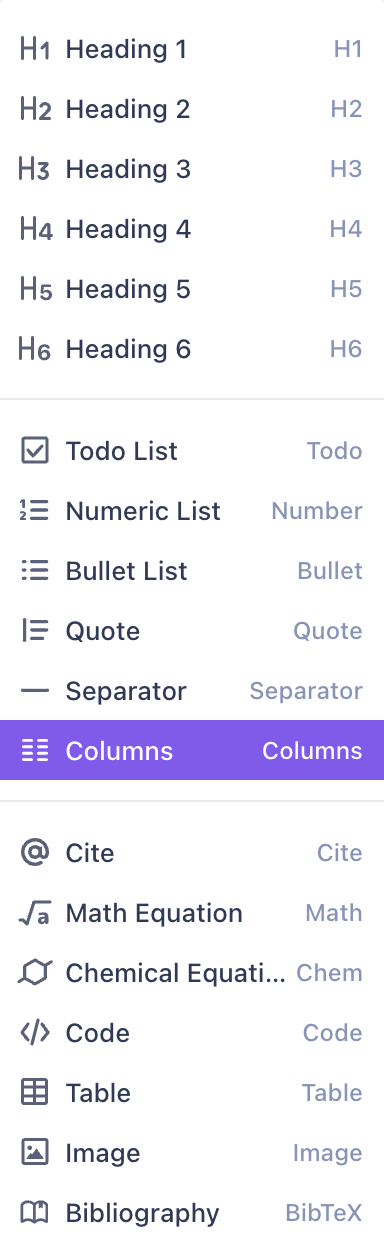This screenshot has height=1252, width=384.
Task: Click the H1 heading icon
Action: (35, 49)
